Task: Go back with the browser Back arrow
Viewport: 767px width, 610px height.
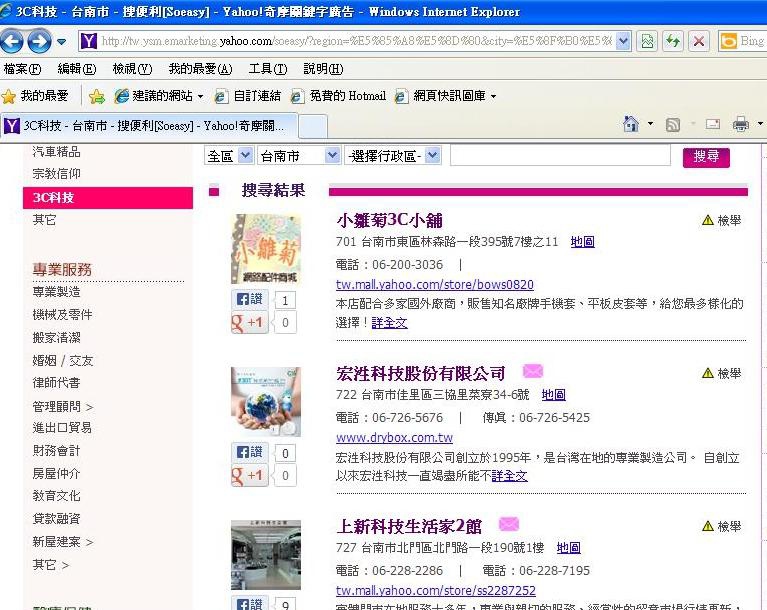Action: click(x=12, y=41)
